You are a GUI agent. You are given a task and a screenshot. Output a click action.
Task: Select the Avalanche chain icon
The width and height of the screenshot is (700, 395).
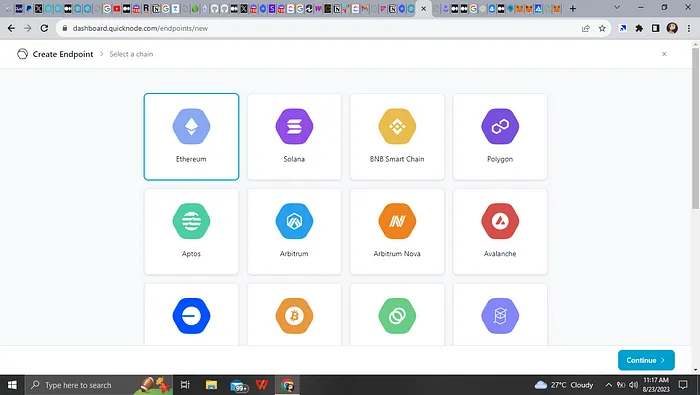tap(500, 221)
